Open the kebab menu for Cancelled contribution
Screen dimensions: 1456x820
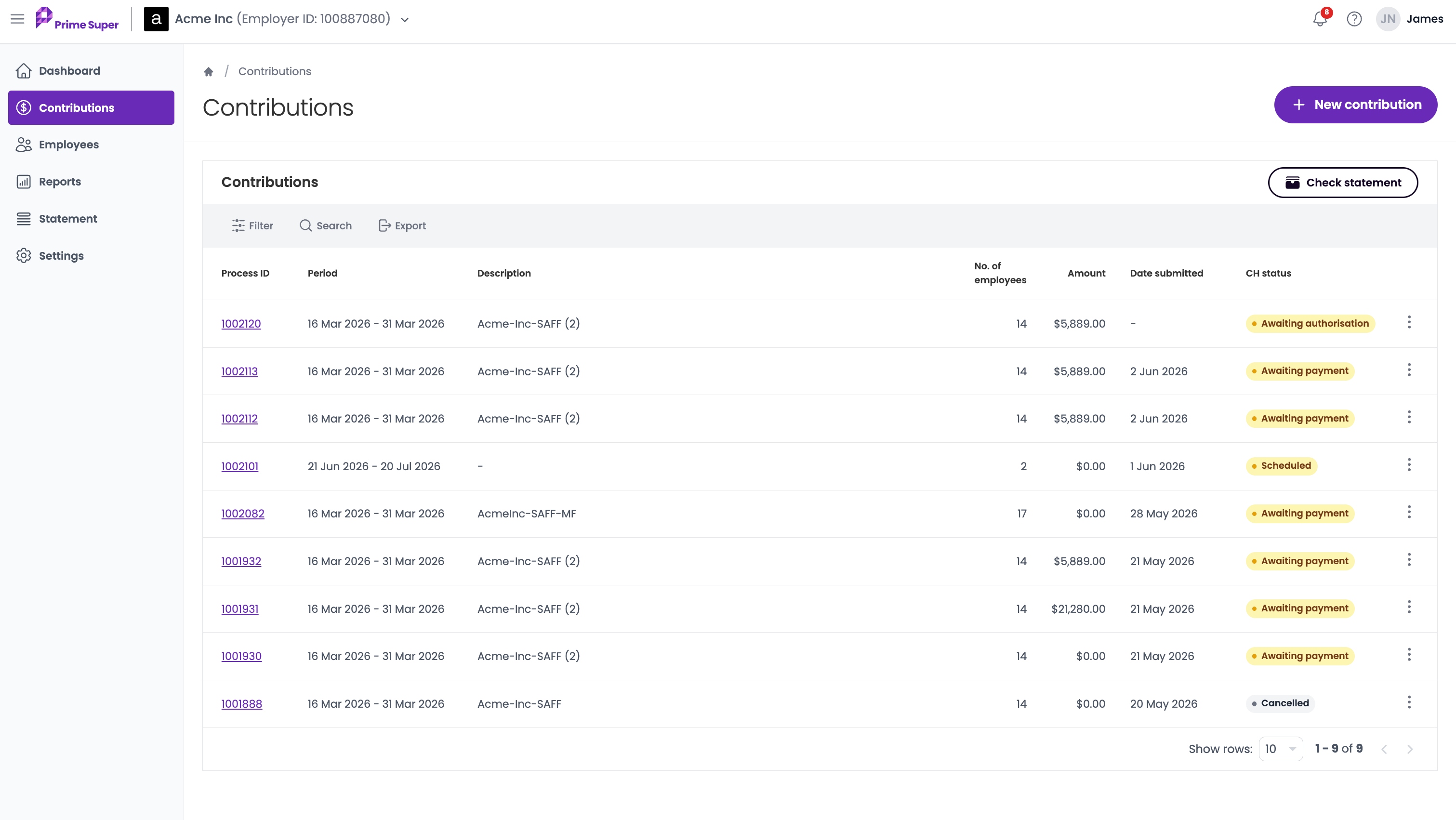coord(1409,702)
